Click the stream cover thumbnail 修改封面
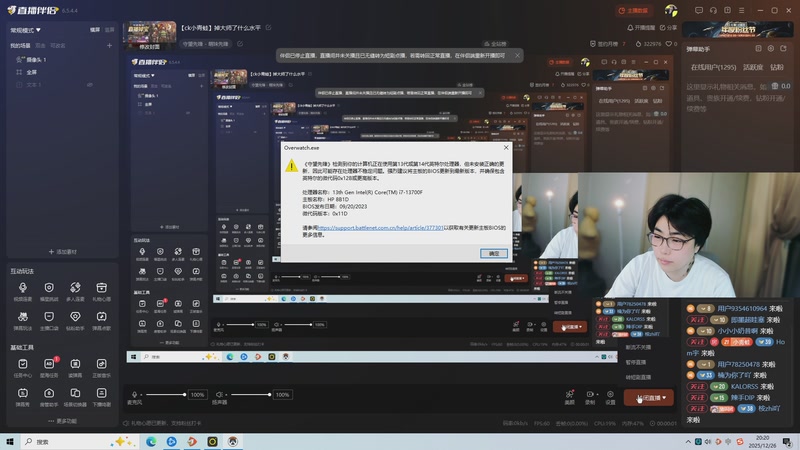The height and width of the screenshot is (450, 800). click(x=150, y=36)
